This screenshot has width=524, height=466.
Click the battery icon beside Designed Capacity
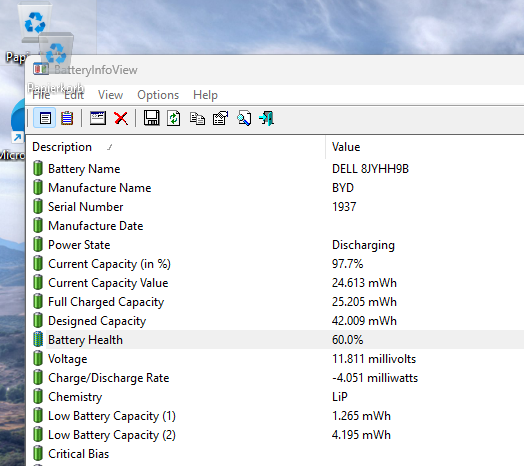coord(38,320)
